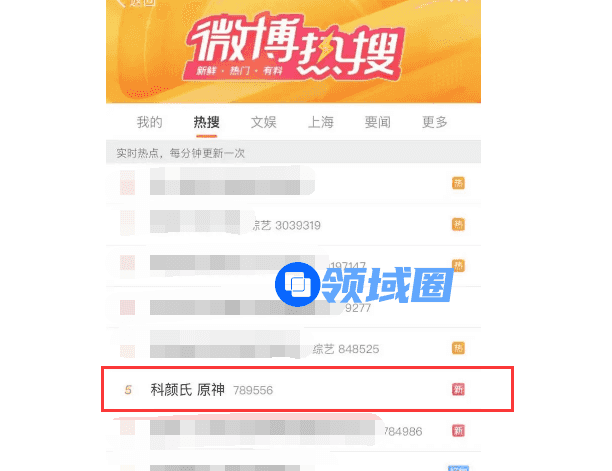Viewport: 612px width, 471px height.
Task: Open the entry showing 综艺 3039319
Action: coord(294,225)
